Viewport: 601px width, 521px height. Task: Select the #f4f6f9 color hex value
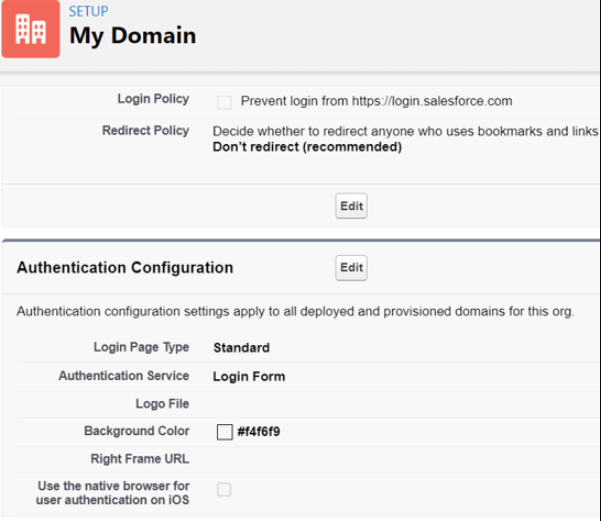click(260, 432)
